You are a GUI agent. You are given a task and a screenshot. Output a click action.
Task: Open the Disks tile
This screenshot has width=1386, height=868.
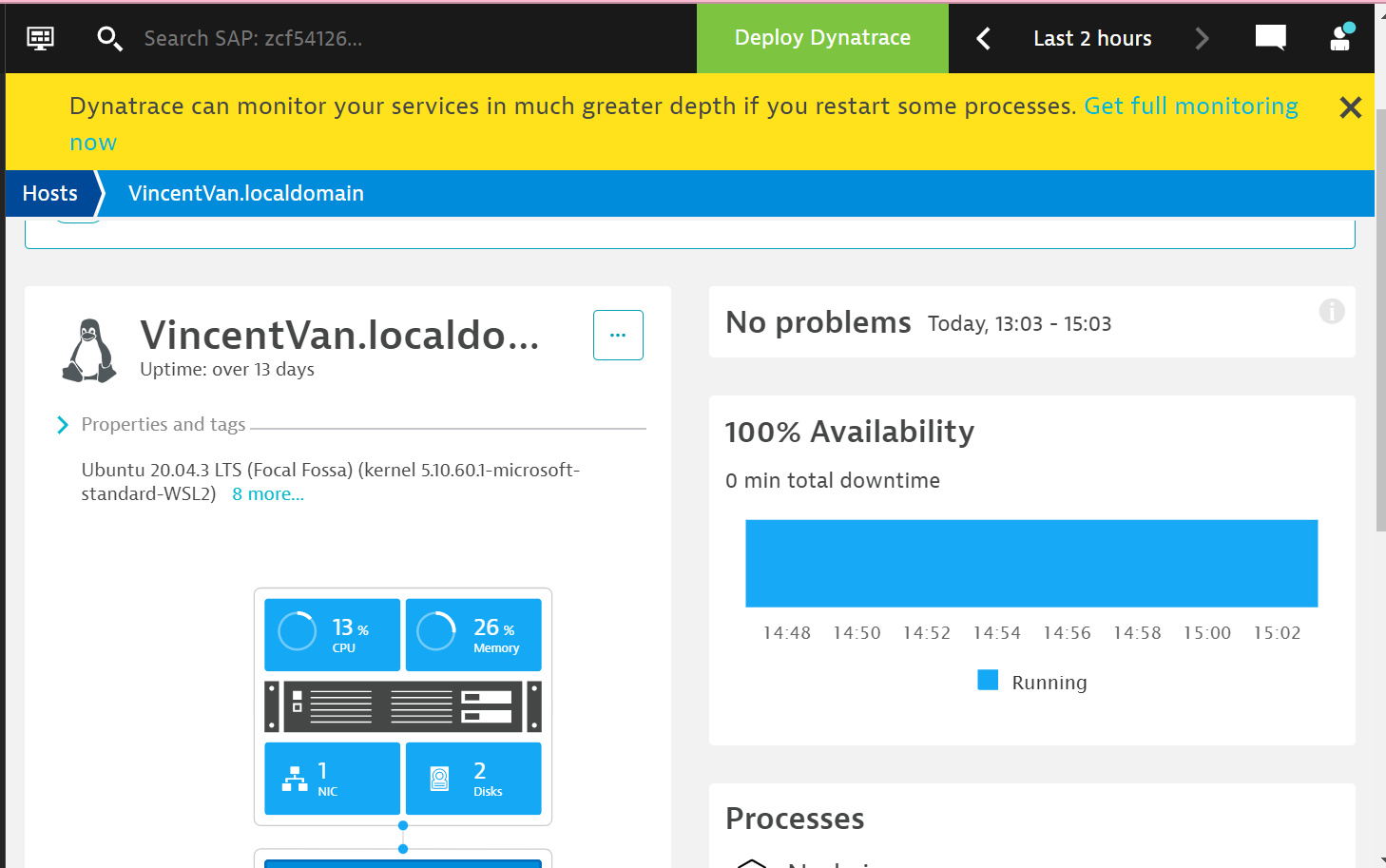(x=473, y=779)
